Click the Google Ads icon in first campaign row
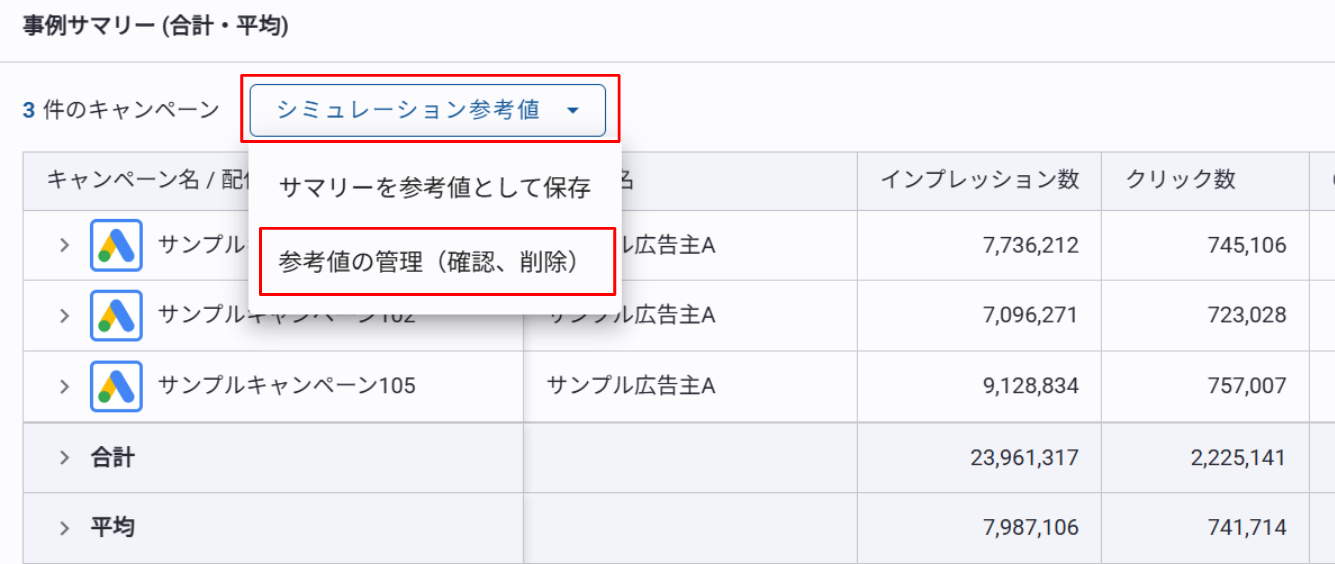 coord(116,246)
